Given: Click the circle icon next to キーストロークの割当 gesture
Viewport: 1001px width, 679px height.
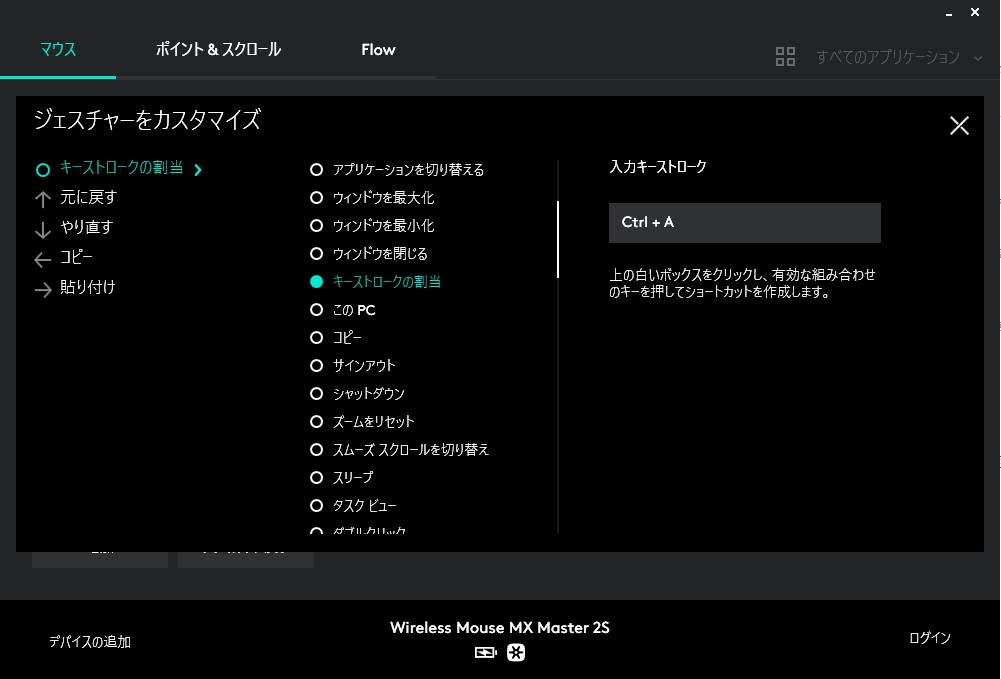Looking at the screenshot, I should [x=43, y=169].
